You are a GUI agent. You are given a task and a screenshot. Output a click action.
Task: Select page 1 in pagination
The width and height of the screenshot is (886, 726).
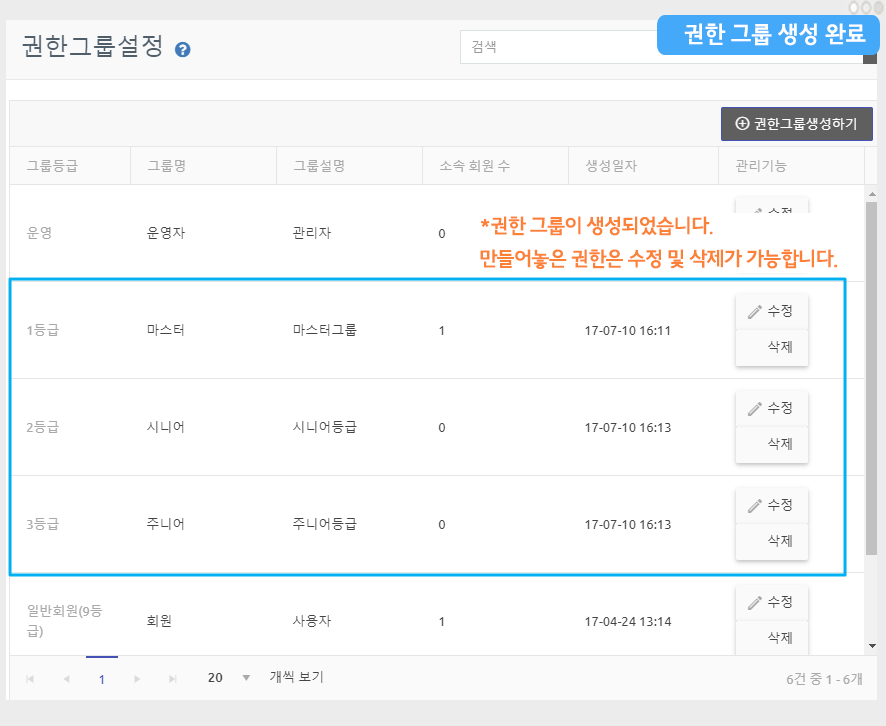point(101,679)
